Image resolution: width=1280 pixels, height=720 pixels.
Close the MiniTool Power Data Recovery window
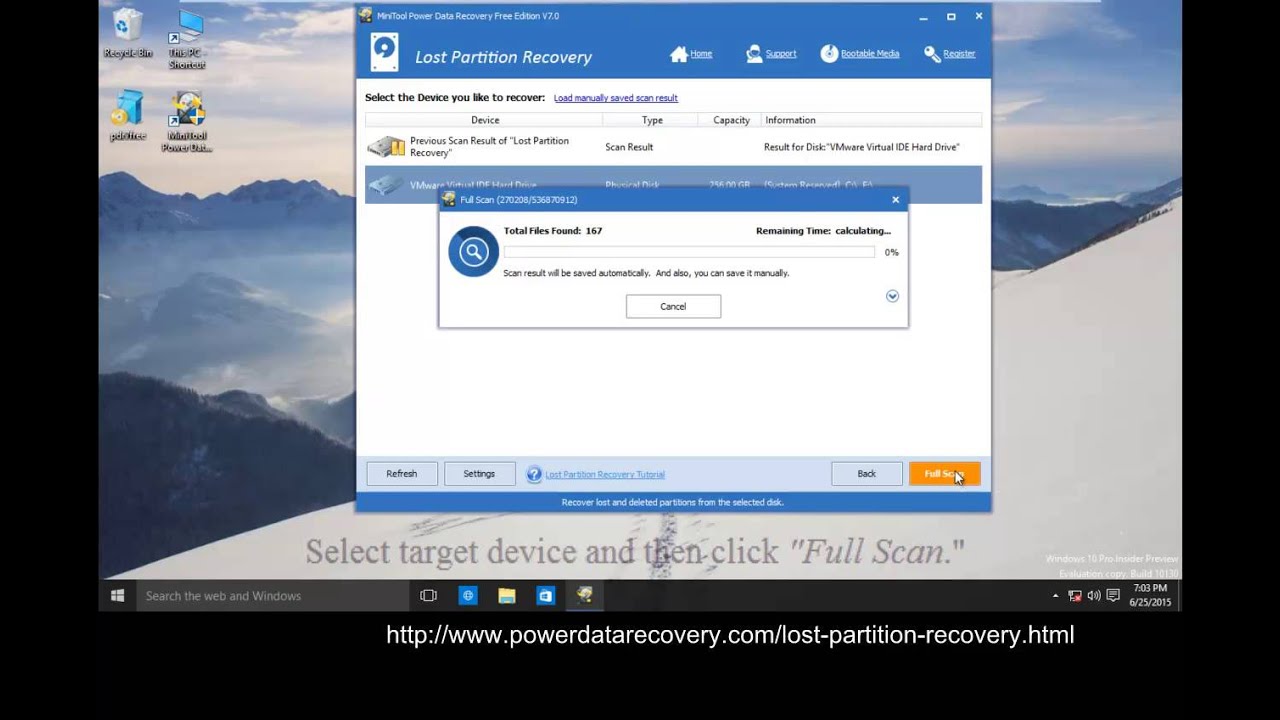pos(979,16)
